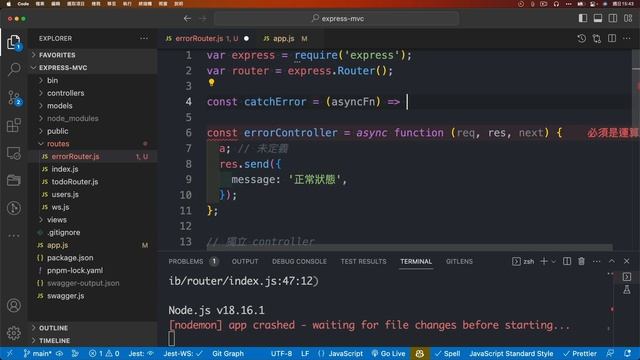The height and width of the screenshot is (360, 640).
Task: Open the Extensions view
Action: click(14, 125)
